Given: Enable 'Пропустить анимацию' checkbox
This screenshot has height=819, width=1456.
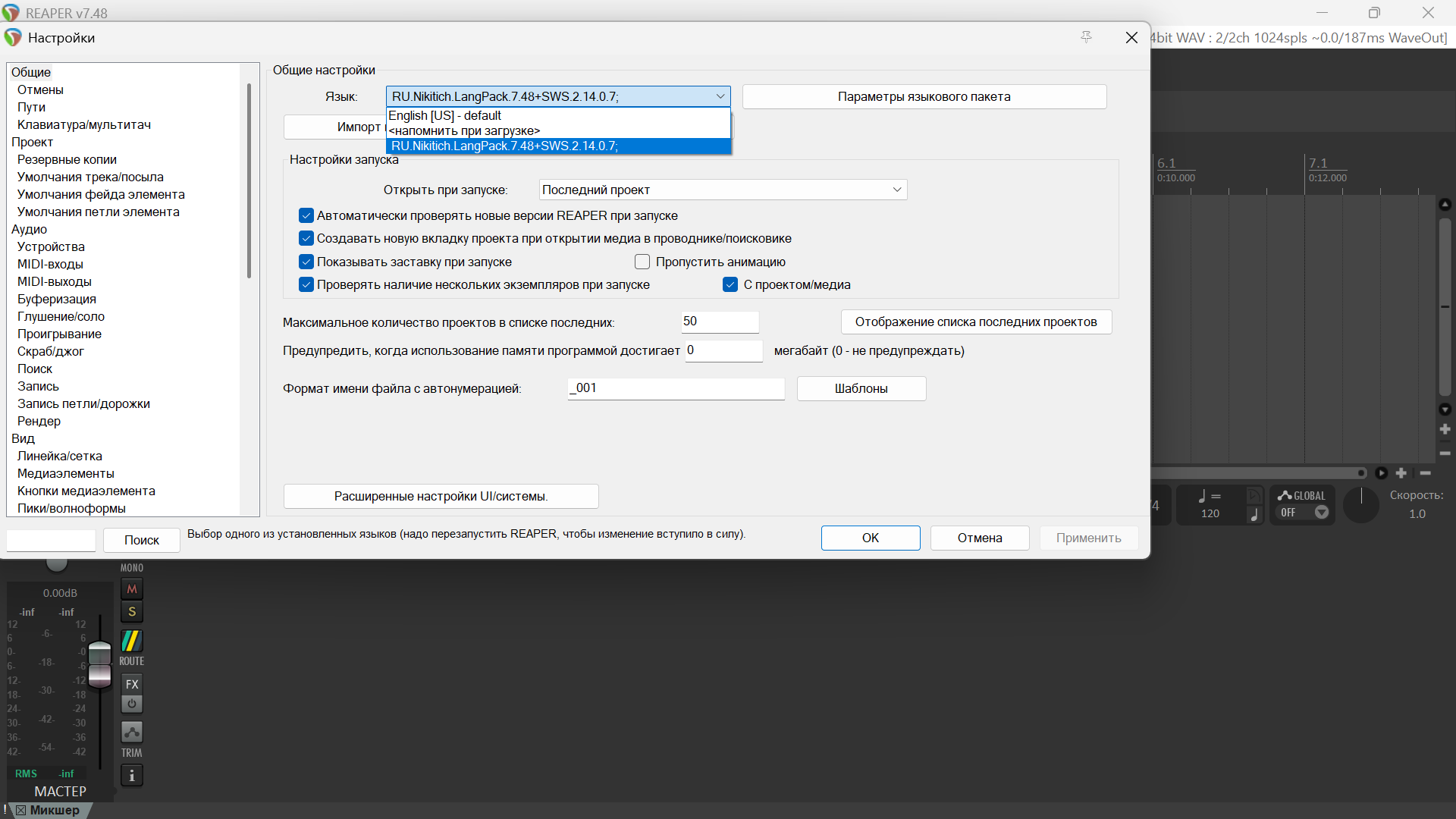Looking at the screenshot, I should tap(642, 262).
